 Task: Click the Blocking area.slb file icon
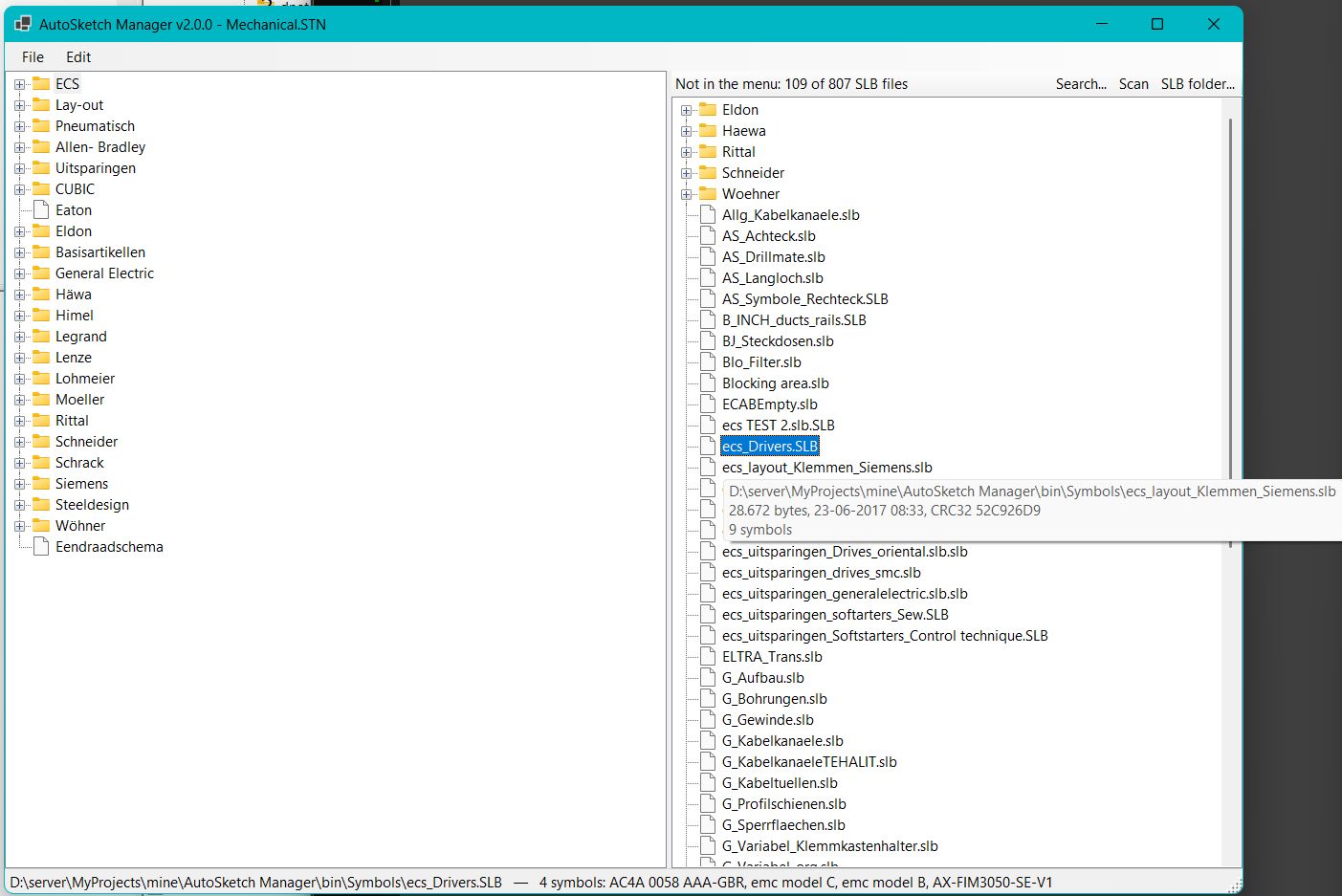(x=708, y=382)
